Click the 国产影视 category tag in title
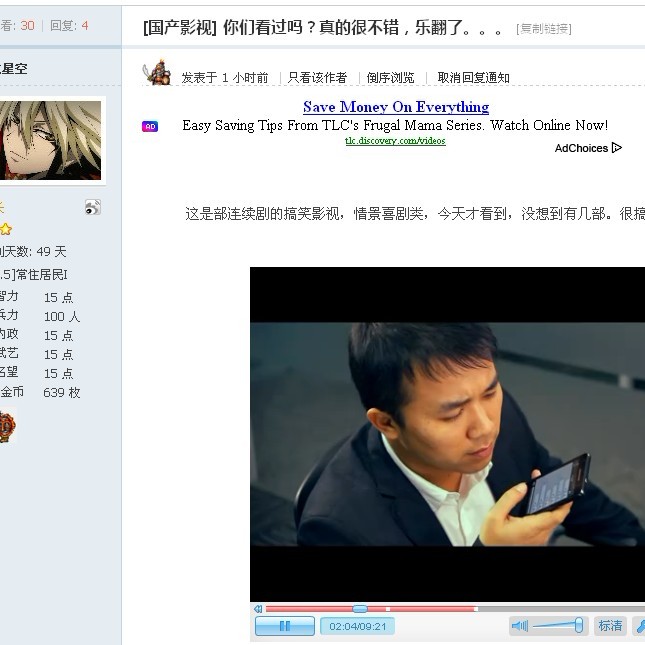This screenshot has width=645, height=645. point(180,28)
